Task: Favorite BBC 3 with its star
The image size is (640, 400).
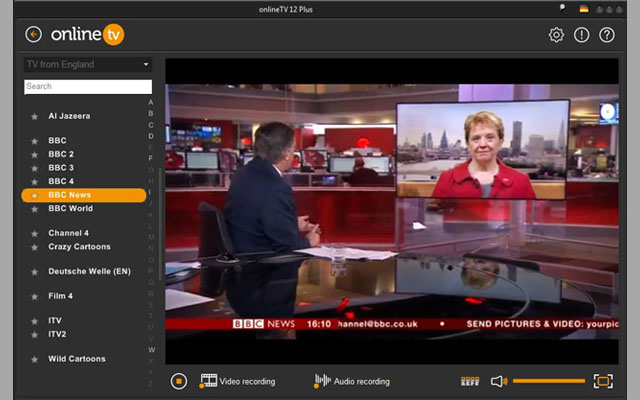Action: [35, 168]
